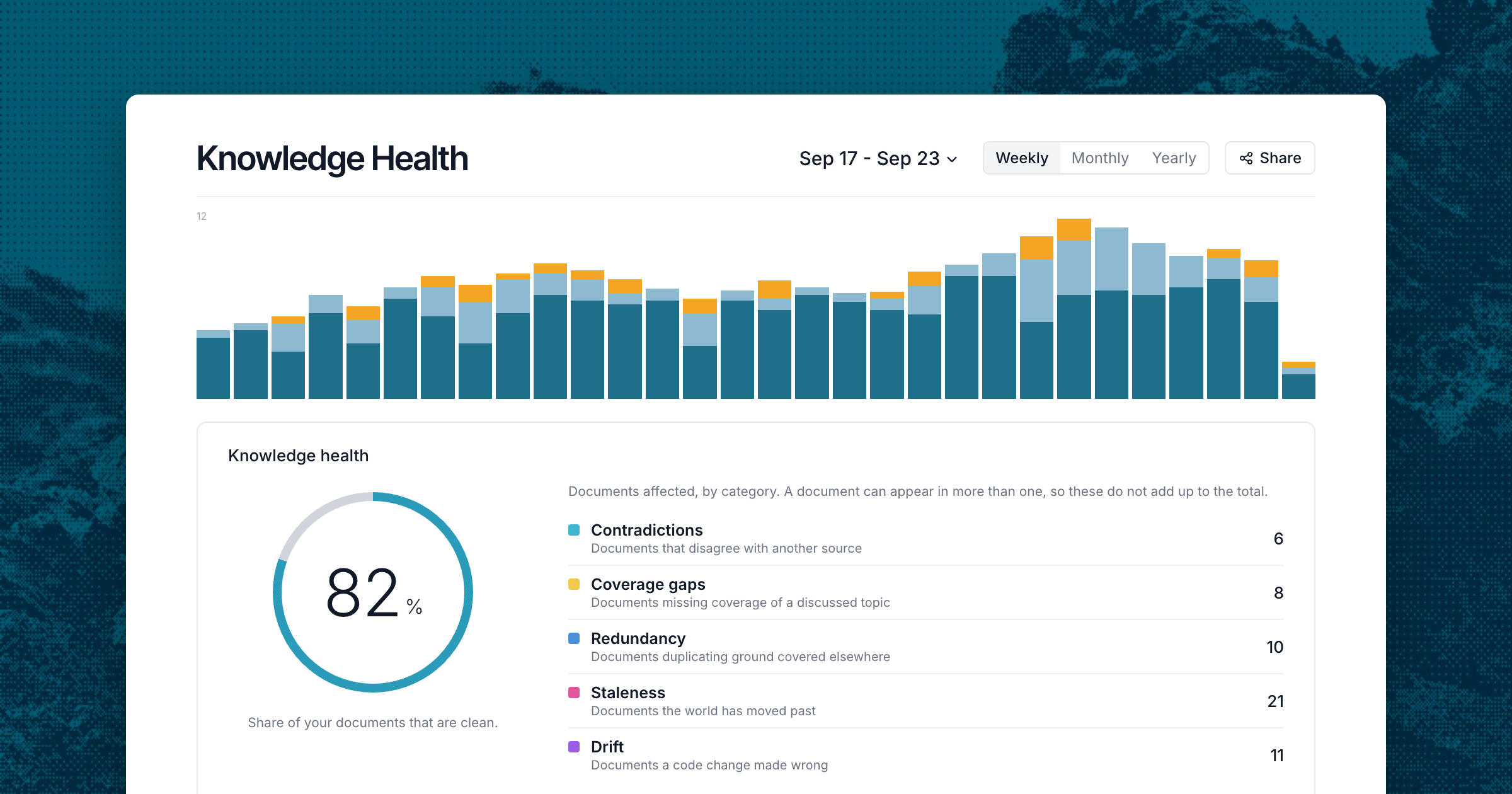Screen dimensions: 1512x794
Task: Select the Staleness category label
Action: pos(627,693)
